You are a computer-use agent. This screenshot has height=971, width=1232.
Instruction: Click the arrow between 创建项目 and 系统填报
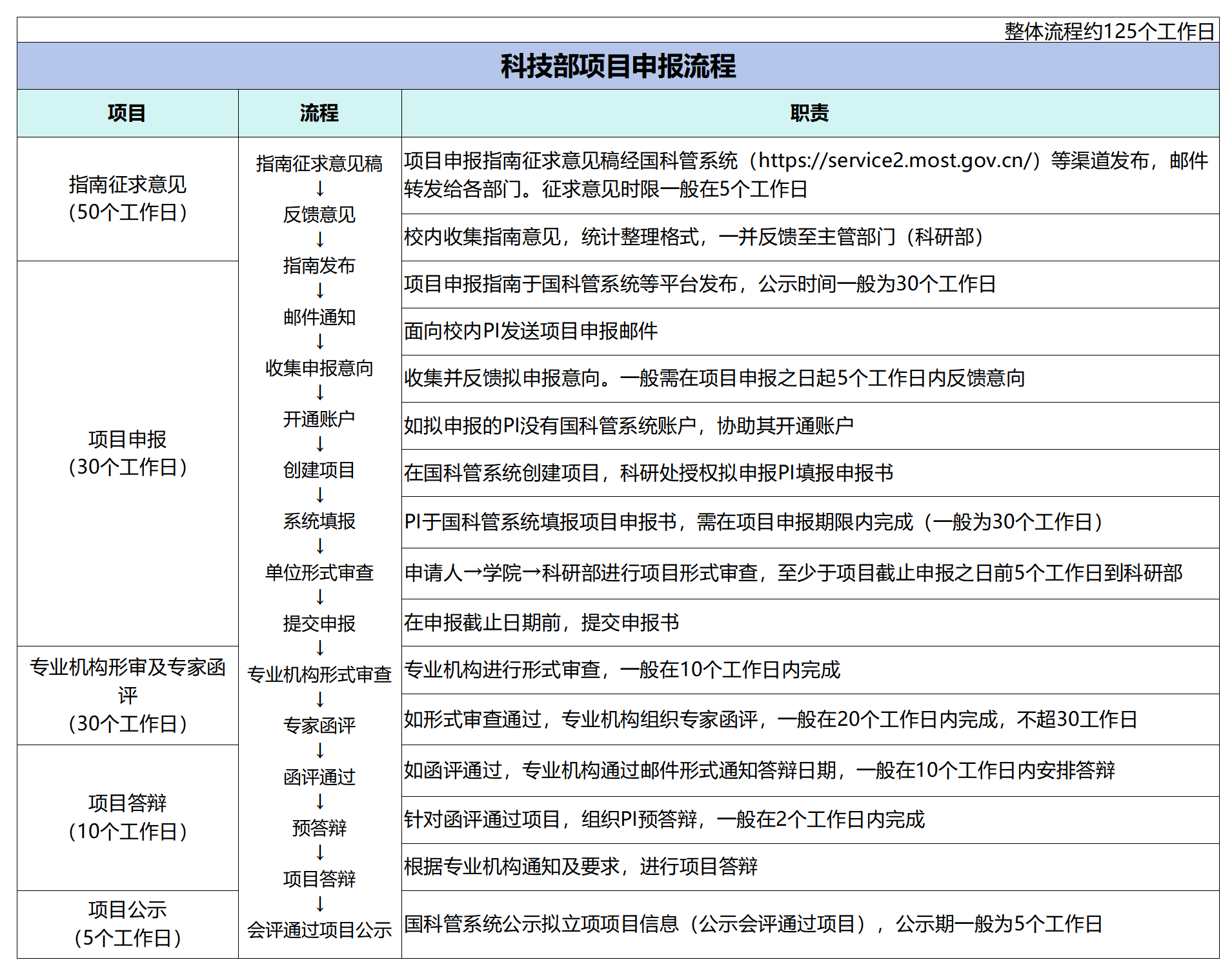click(x=319, y=496)
